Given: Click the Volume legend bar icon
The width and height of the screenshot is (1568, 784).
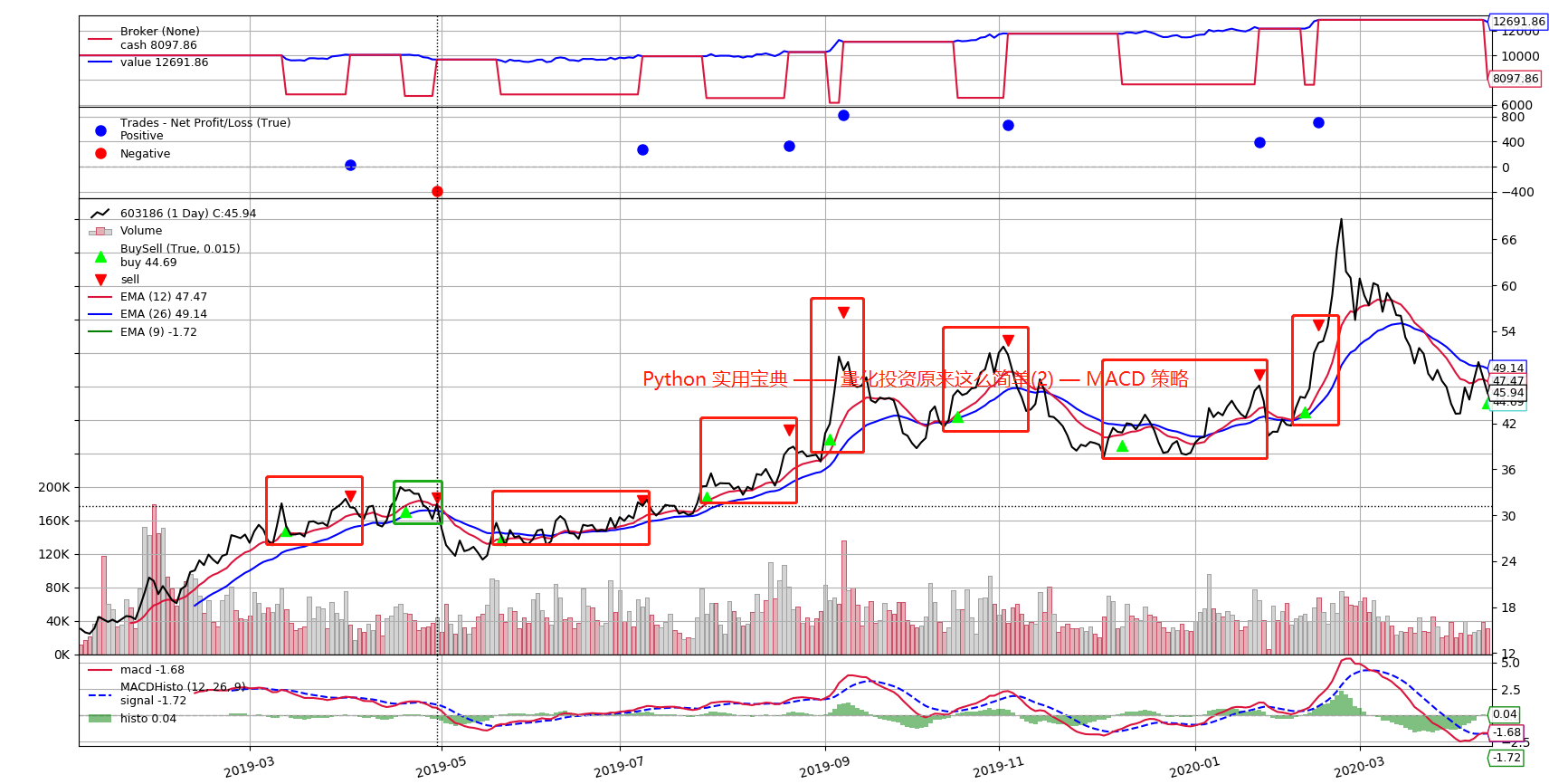Looking at the screenshot, I should click(x=100, y=231).
